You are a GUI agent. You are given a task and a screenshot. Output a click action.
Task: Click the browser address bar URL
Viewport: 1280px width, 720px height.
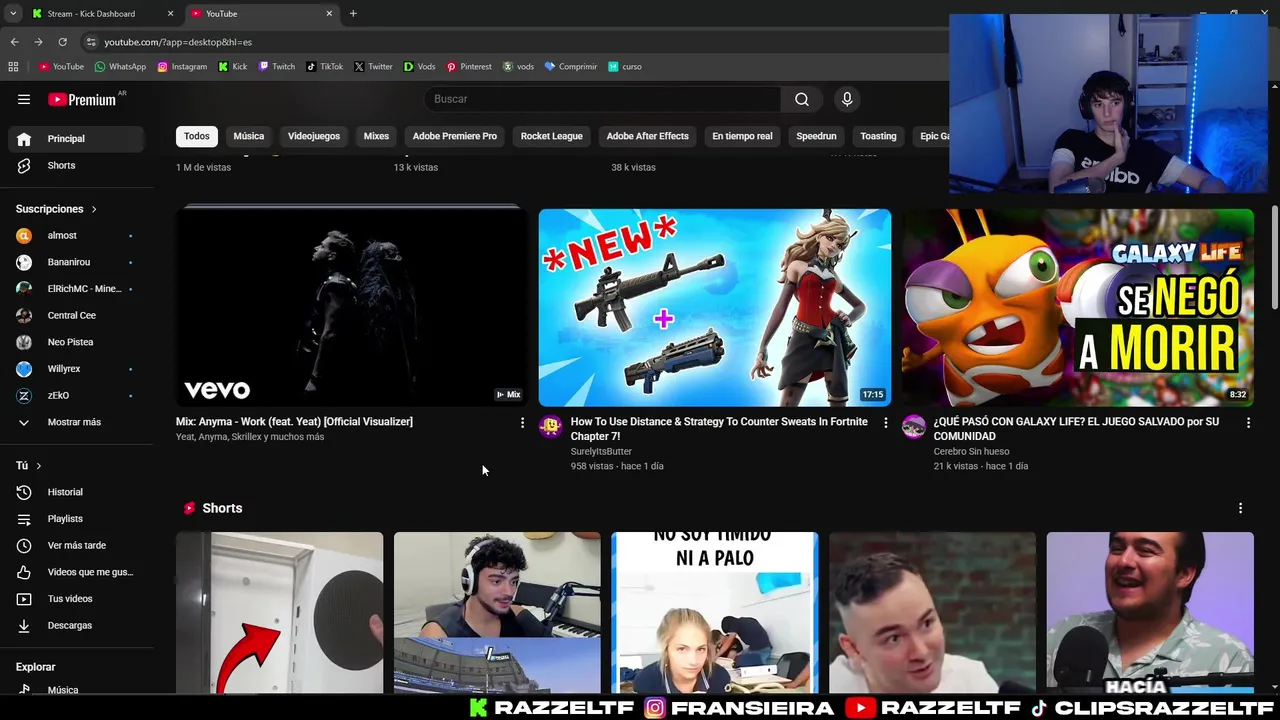point(178,42)
